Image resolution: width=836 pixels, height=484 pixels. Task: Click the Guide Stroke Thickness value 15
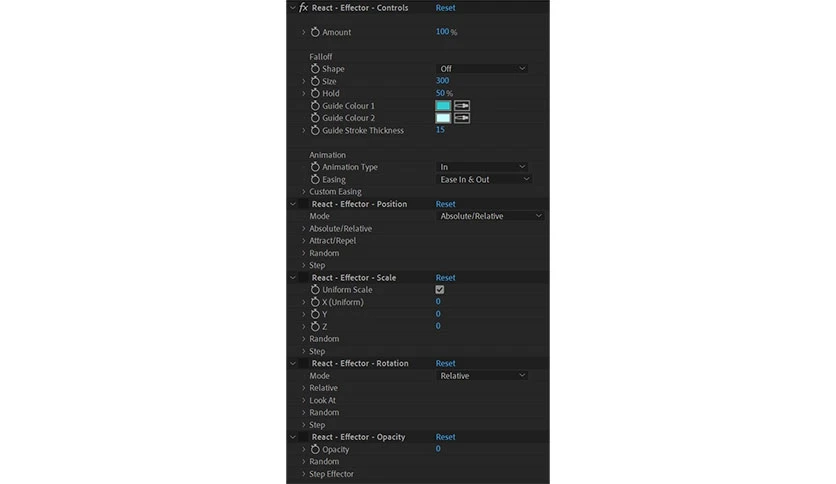pos(440,130)
